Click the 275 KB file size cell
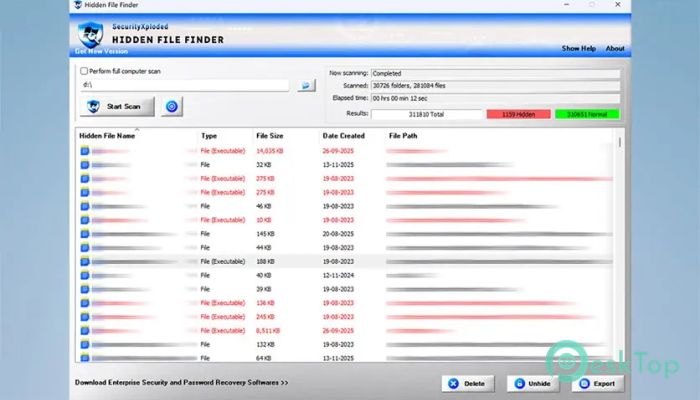 (265, 192)
